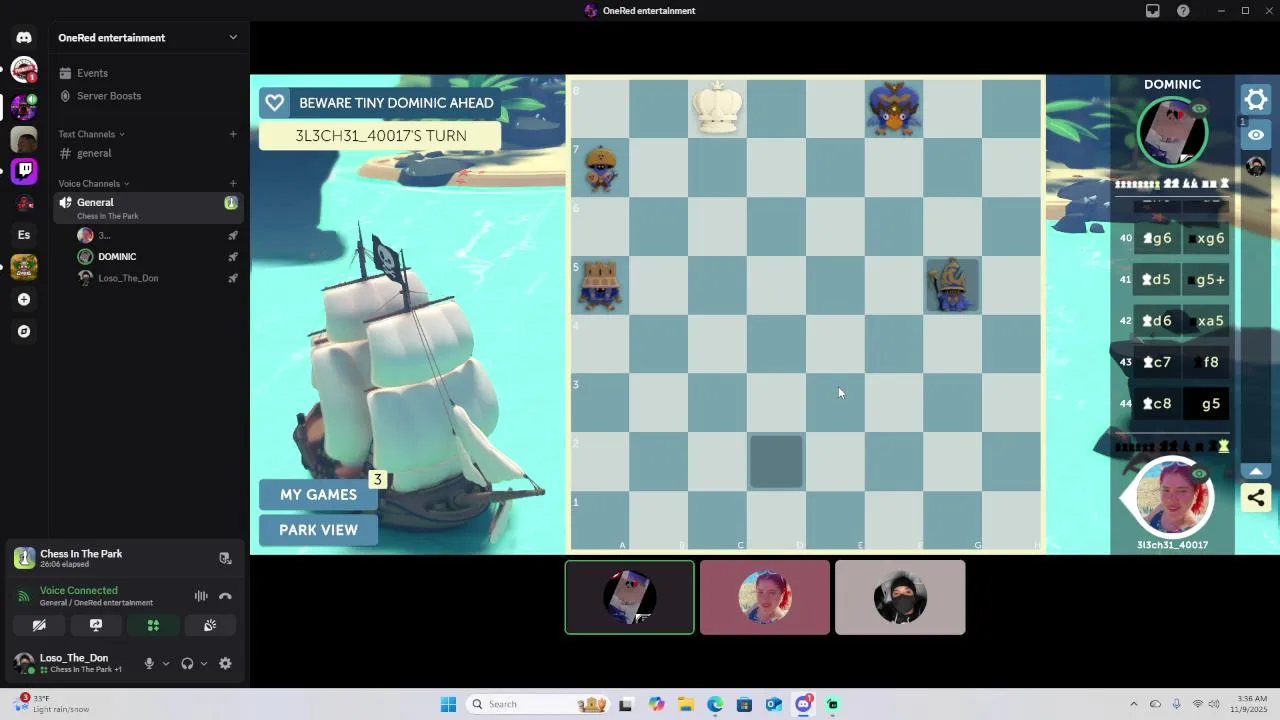Select the red-haired participant video tile
This screenshot has height=720, width=1280.
click(765, 597)
